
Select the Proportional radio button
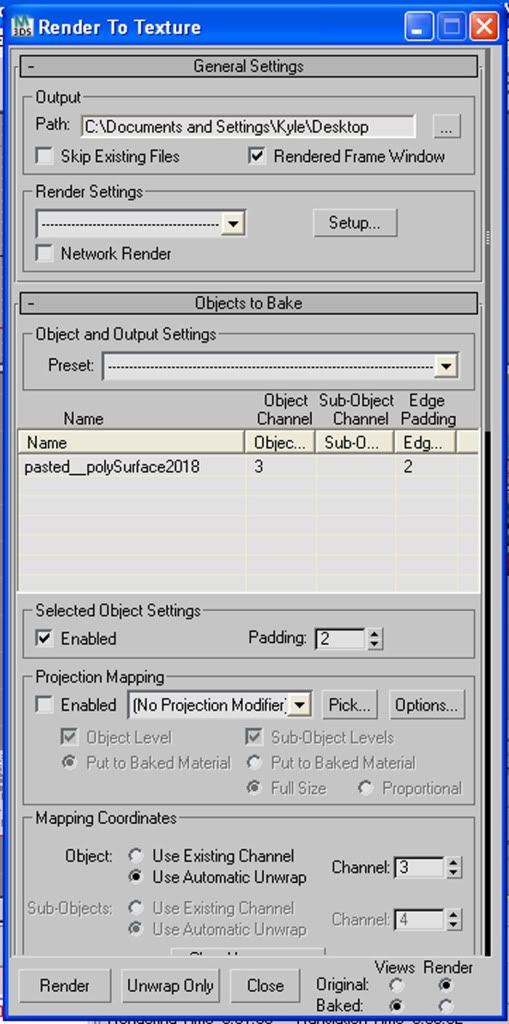pos(365,788)
